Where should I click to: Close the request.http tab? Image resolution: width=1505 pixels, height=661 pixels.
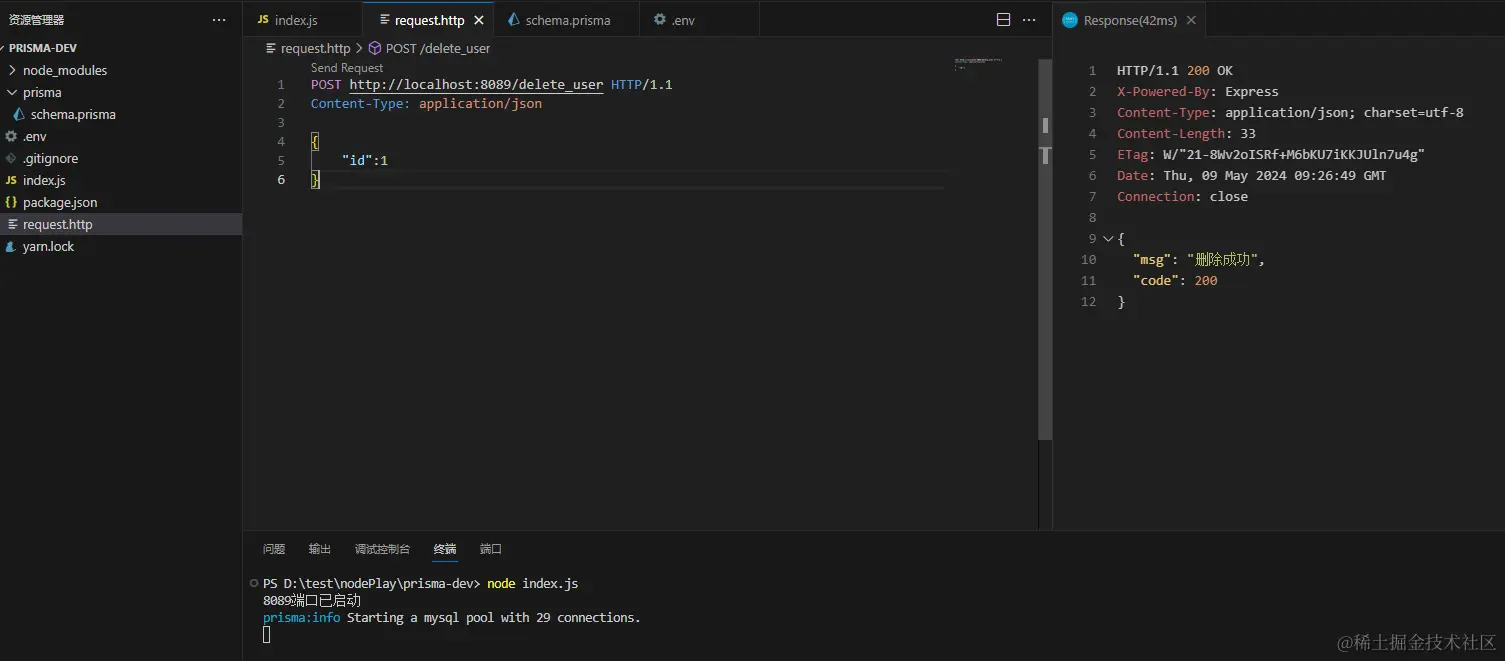coord(479,20)
